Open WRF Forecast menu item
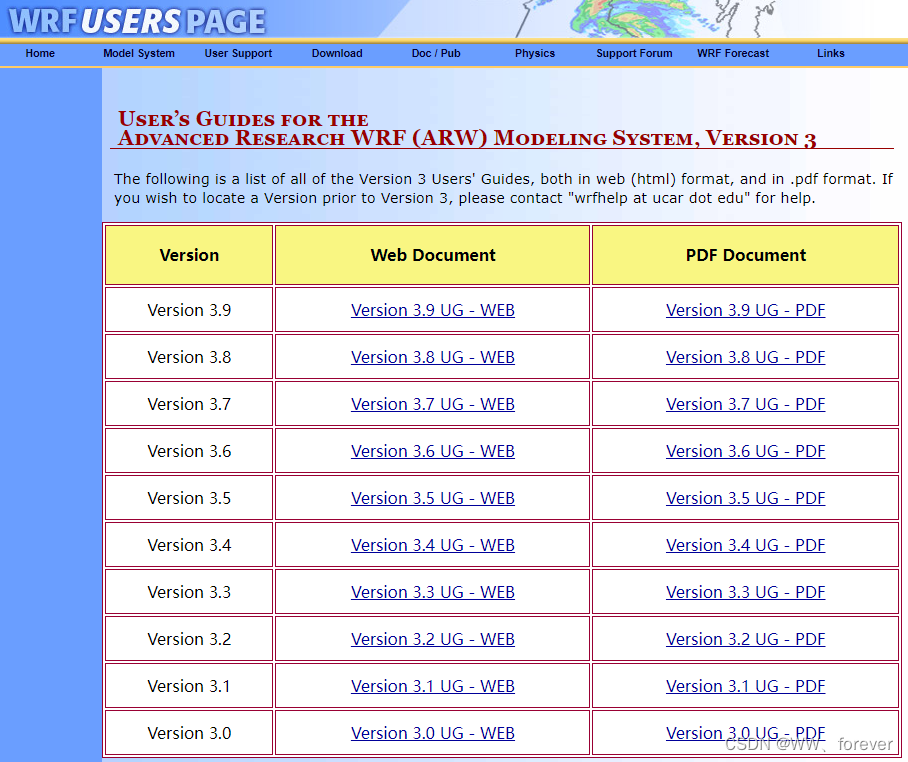 point(733,53)
